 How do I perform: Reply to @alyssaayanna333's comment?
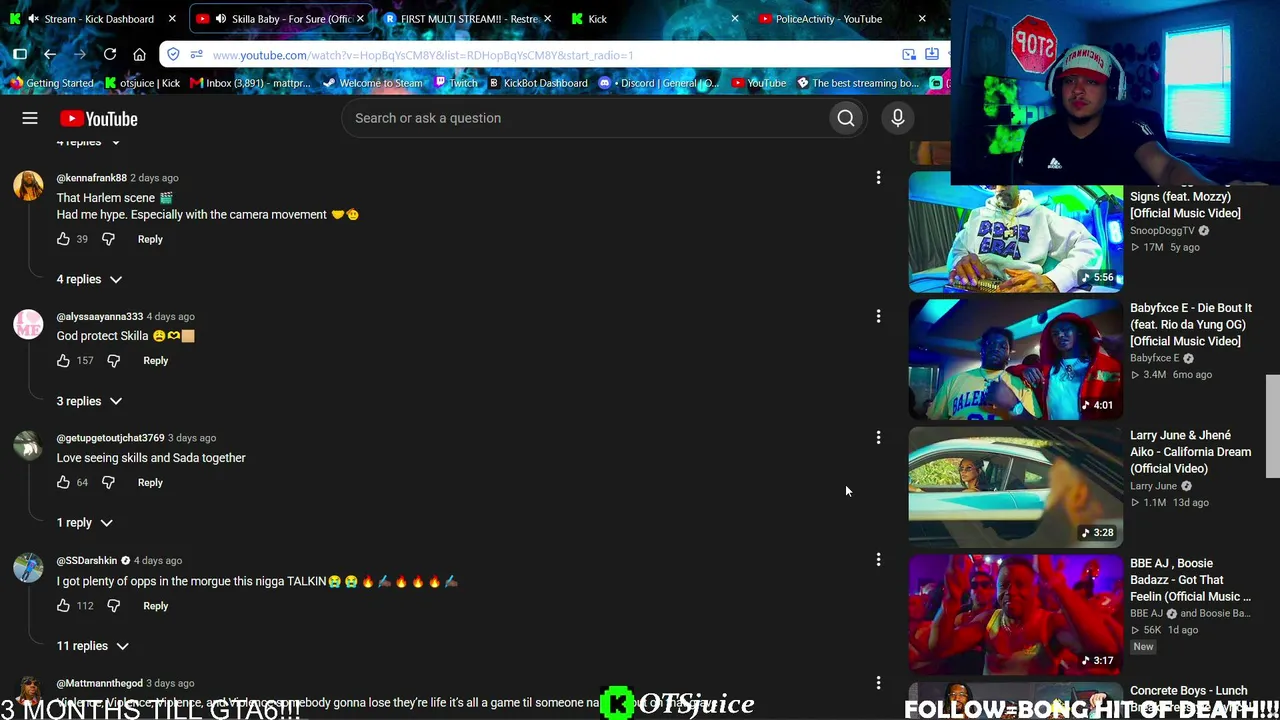point(155,360)
